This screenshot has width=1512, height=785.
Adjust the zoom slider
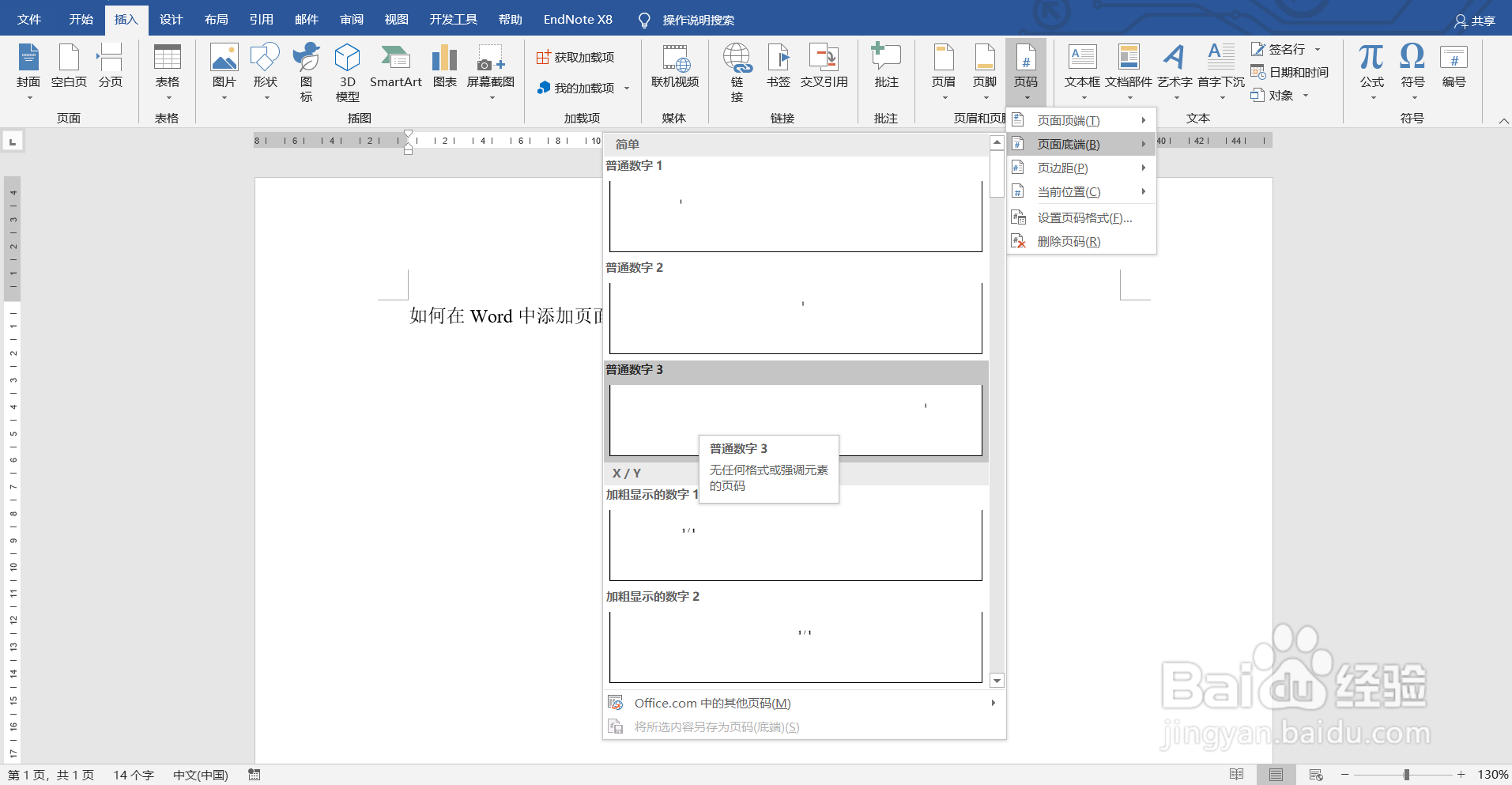pyautogui.click(x=1407, y=775)
